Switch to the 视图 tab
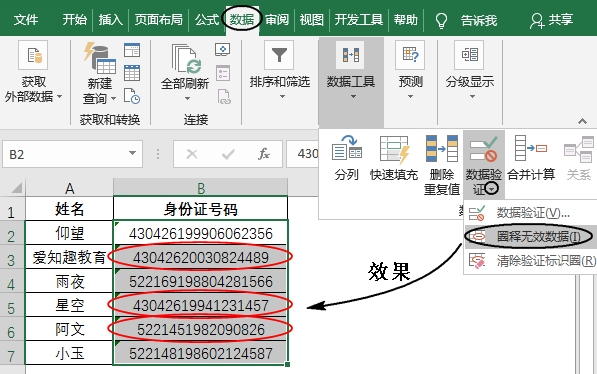 click(311, 20)
